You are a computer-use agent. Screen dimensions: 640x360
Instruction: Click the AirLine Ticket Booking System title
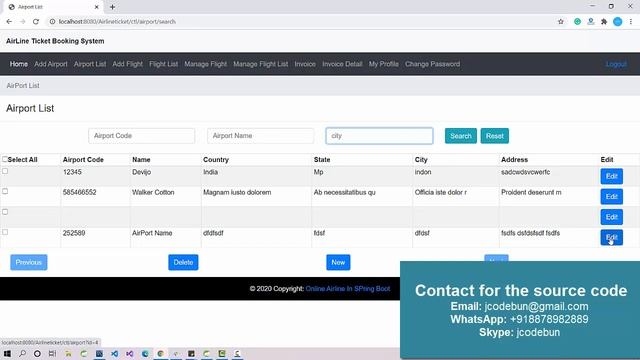coord(55,41)
